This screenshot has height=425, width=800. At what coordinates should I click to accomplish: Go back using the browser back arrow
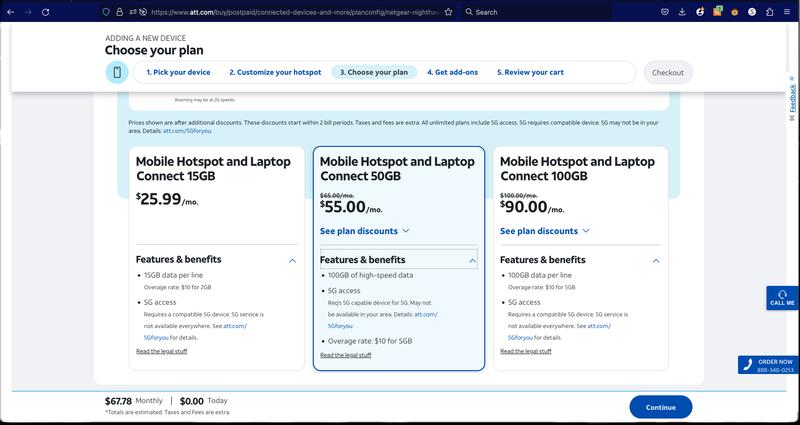coord(11,12)
